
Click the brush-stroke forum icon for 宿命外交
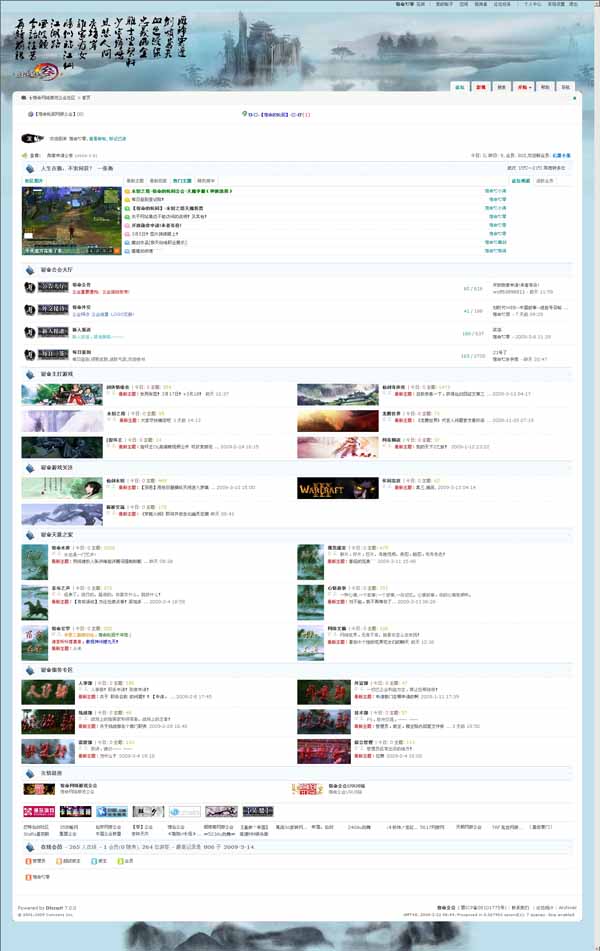(x=29, y=310)
